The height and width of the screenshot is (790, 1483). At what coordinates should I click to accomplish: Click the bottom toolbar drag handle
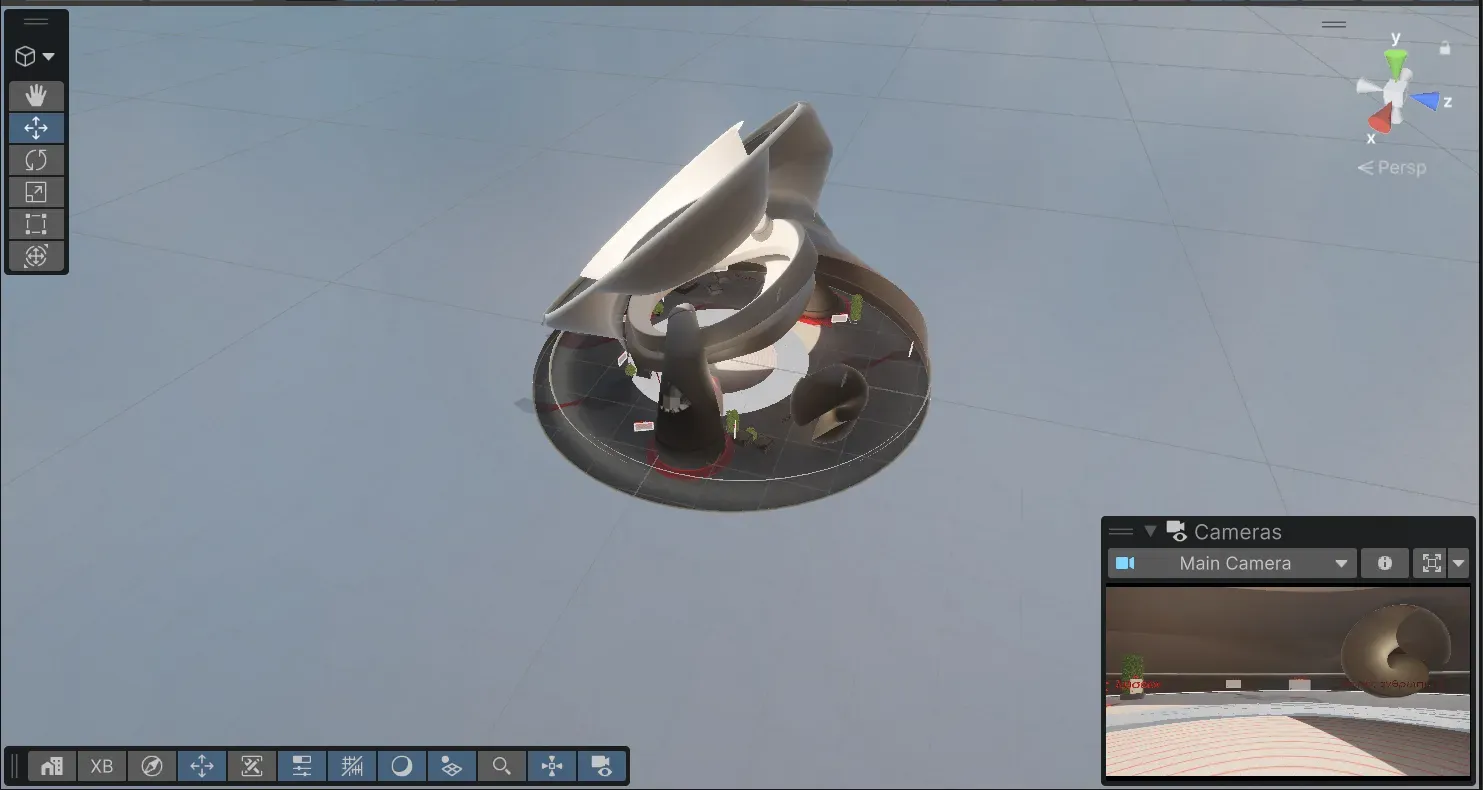15,766
